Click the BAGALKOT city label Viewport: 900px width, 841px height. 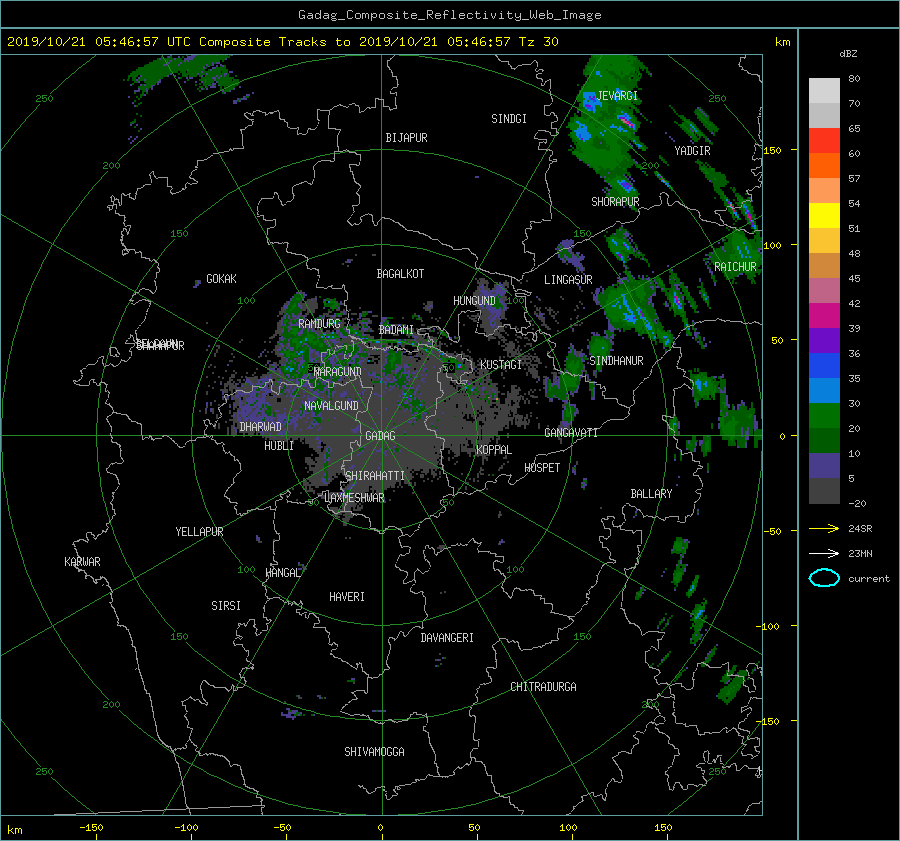[x=400, y=274]
